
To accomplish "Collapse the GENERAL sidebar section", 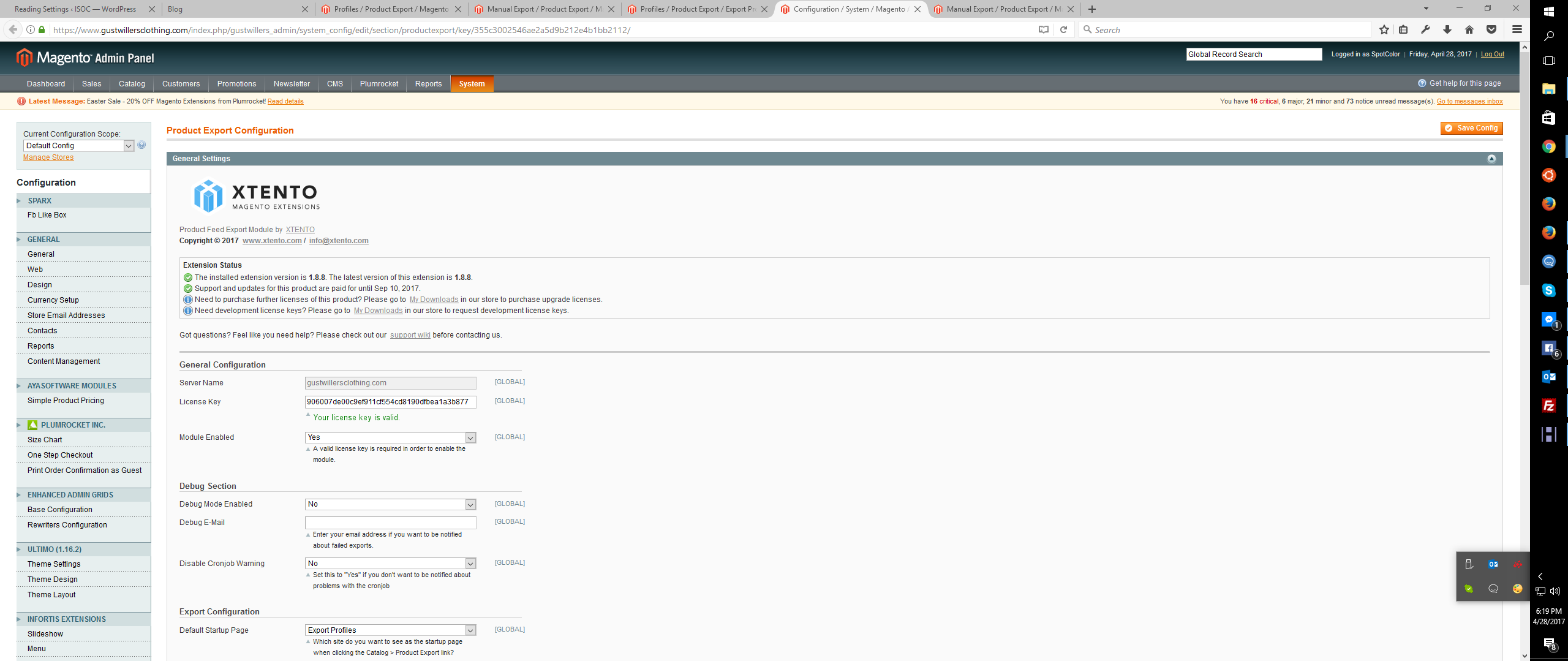I will click(x=83, y=240).
